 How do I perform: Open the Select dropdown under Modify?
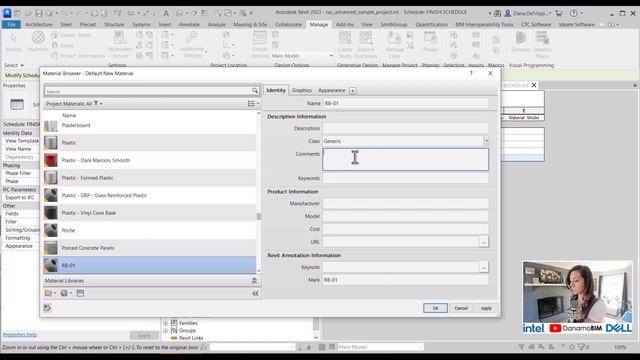(14, 65)
